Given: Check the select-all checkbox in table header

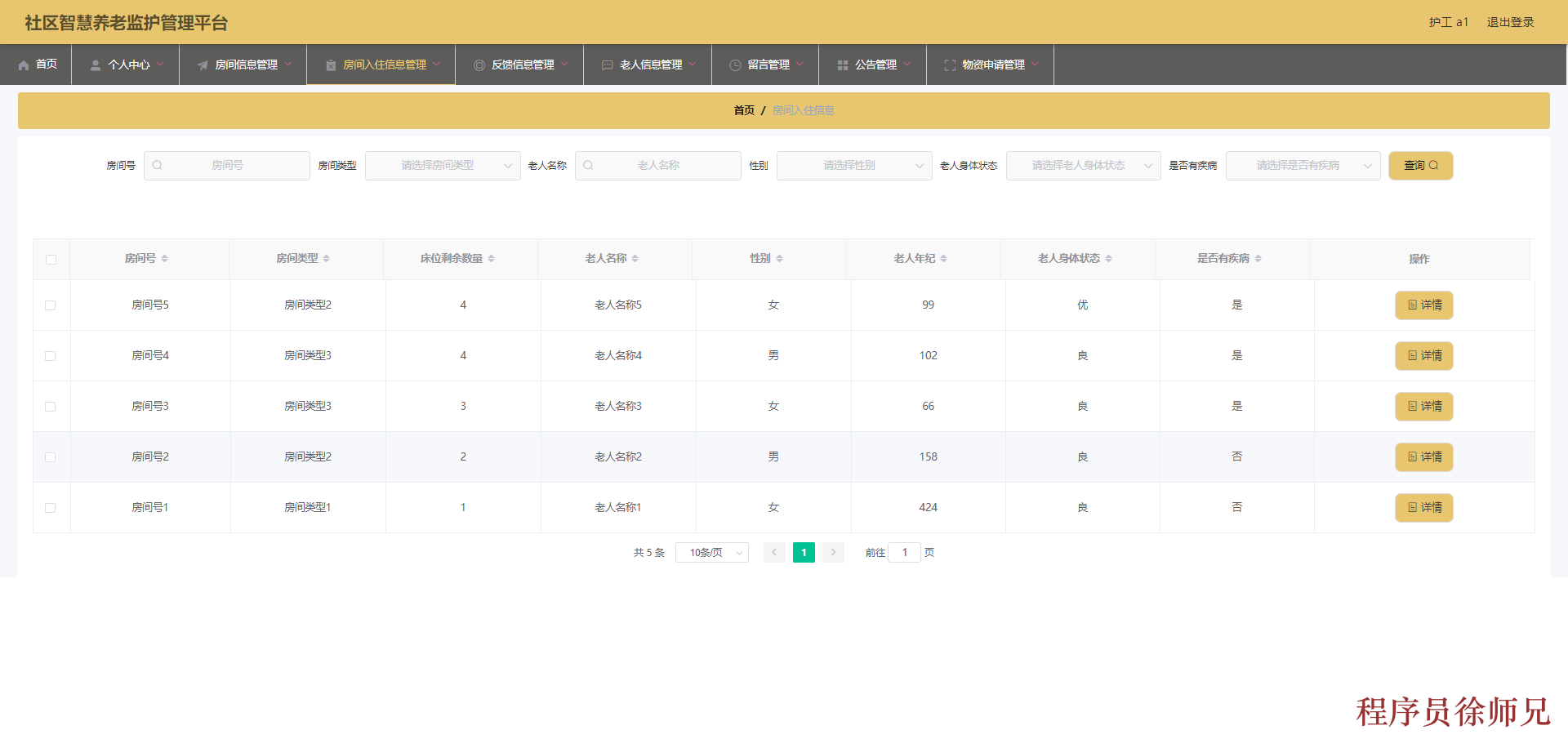Looking at the screenshot, I should 51,259.
